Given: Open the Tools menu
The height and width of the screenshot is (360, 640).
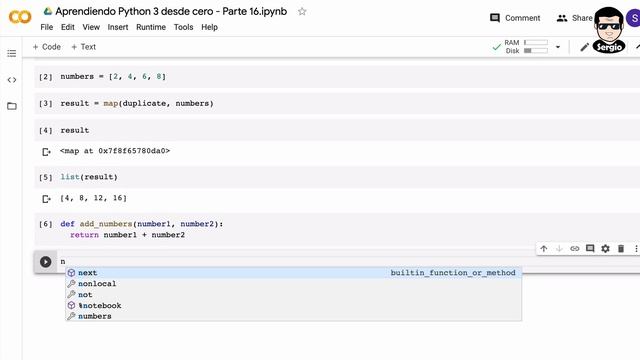Looking at the screenshot, I should pos(183,27).
